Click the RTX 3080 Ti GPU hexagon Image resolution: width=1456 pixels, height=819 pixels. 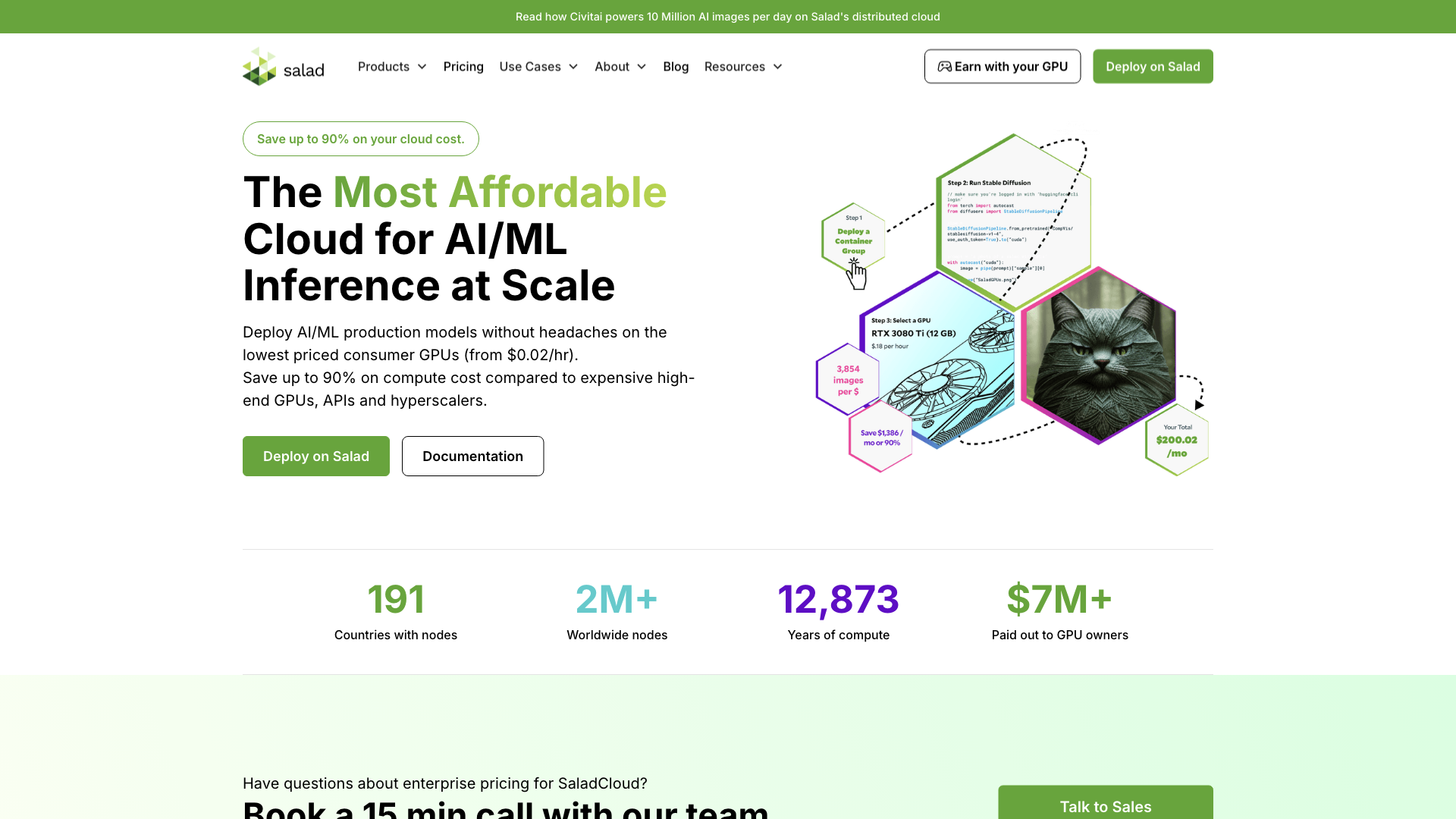pos(937,360)
